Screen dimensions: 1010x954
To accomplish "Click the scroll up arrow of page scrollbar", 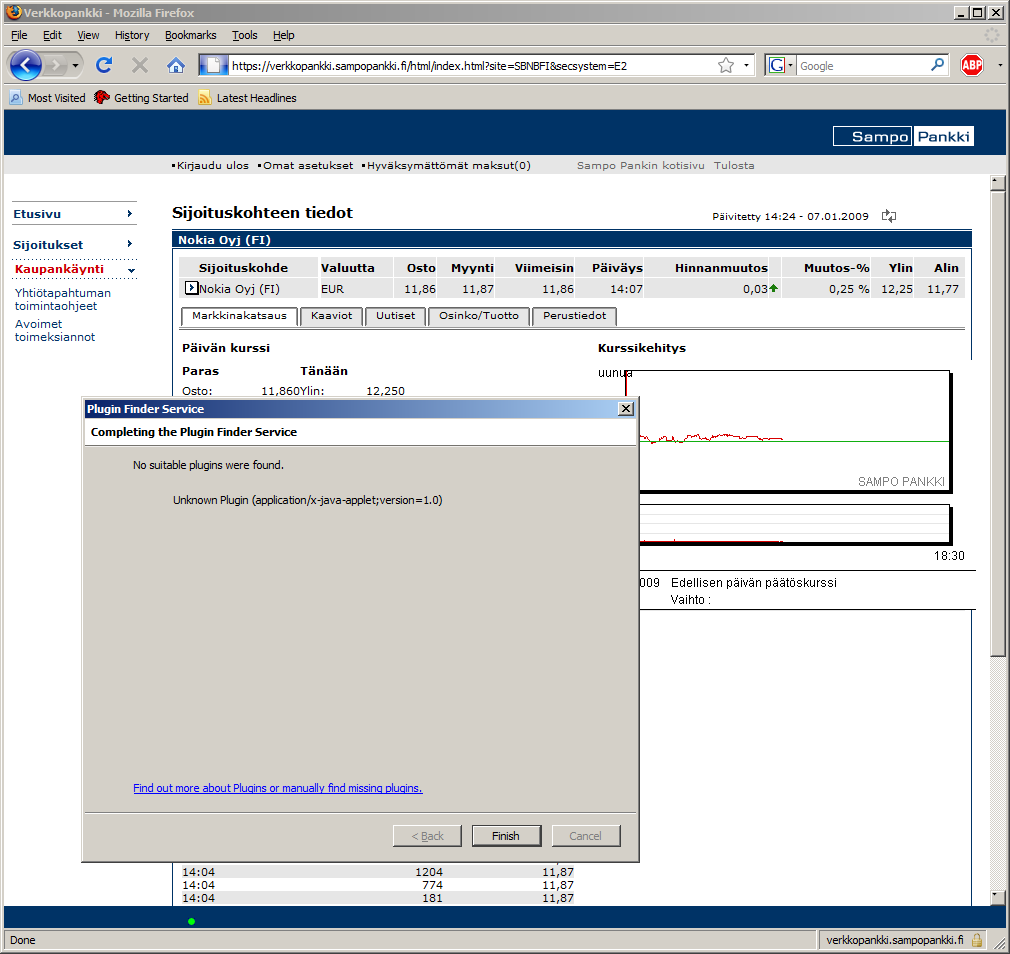I will click(997, 183).
